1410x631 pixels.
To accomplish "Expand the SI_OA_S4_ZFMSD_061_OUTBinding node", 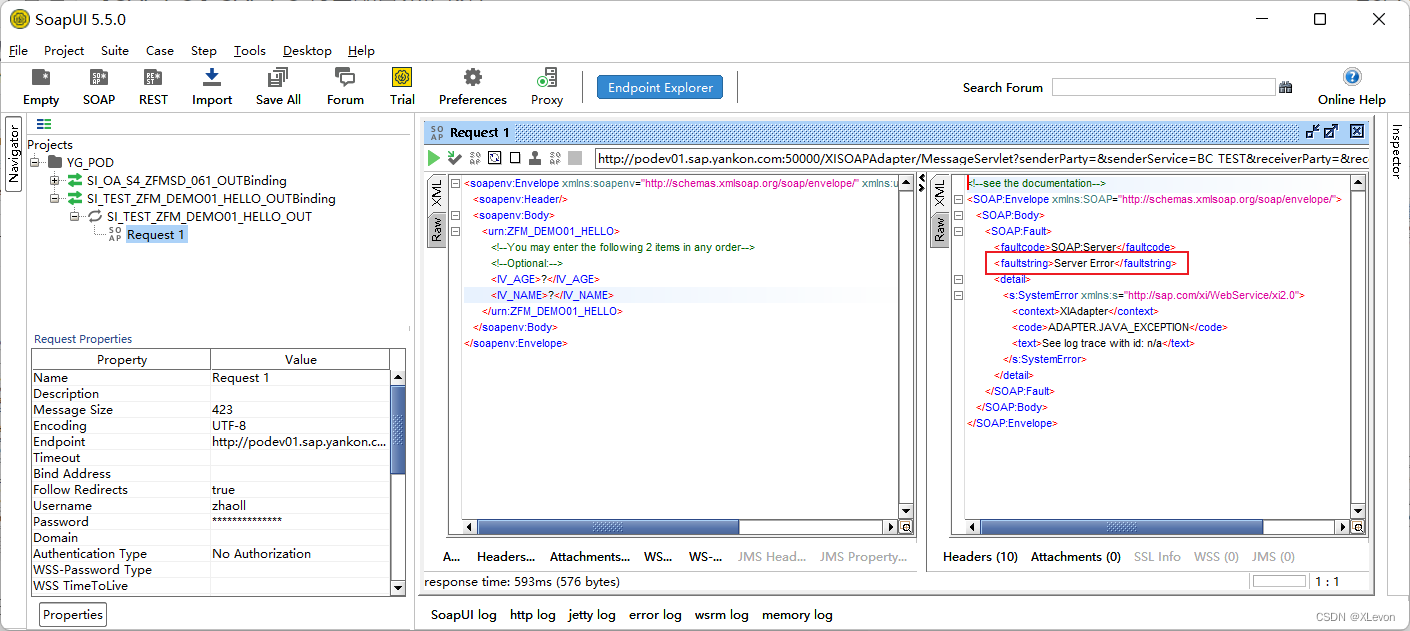I will pos(55,181).
